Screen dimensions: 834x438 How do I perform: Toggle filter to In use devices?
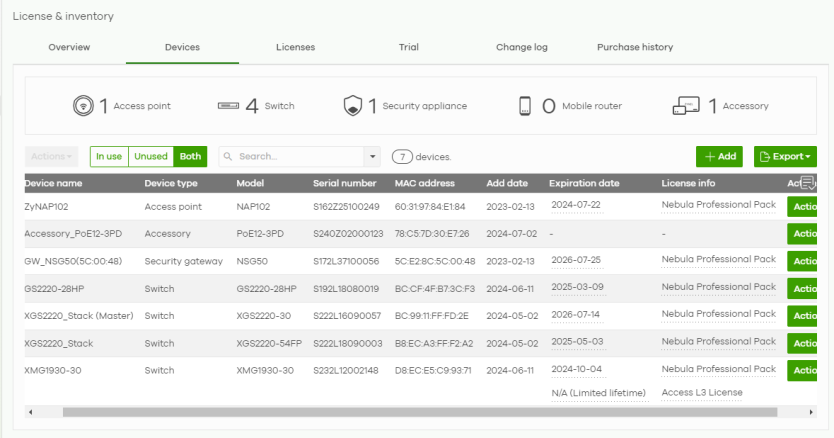[109, 157]
